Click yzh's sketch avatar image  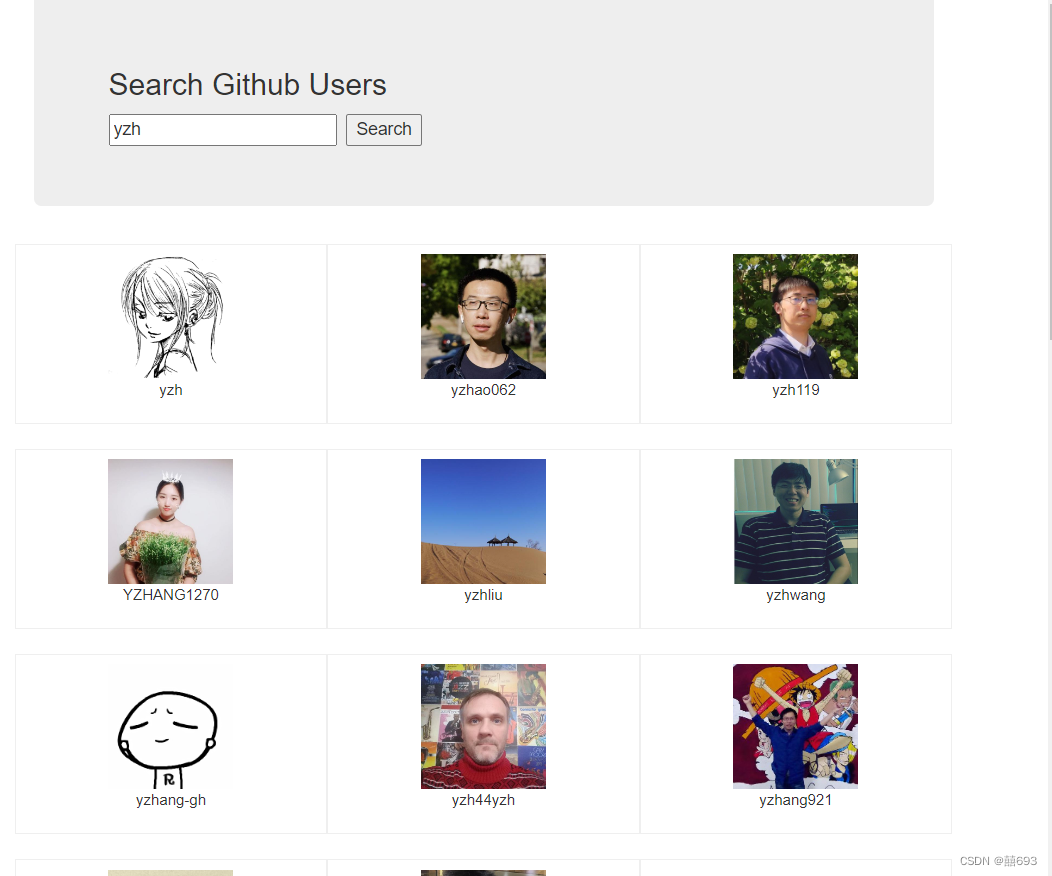tap(170, 316)
